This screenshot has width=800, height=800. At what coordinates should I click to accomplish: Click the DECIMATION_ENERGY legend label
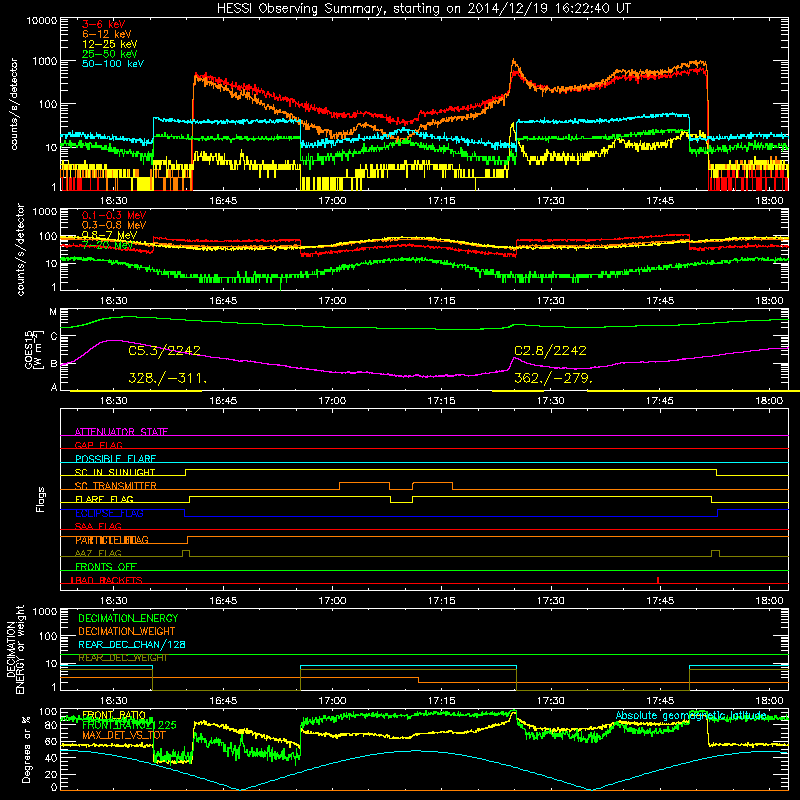click(x=128, y=618)
